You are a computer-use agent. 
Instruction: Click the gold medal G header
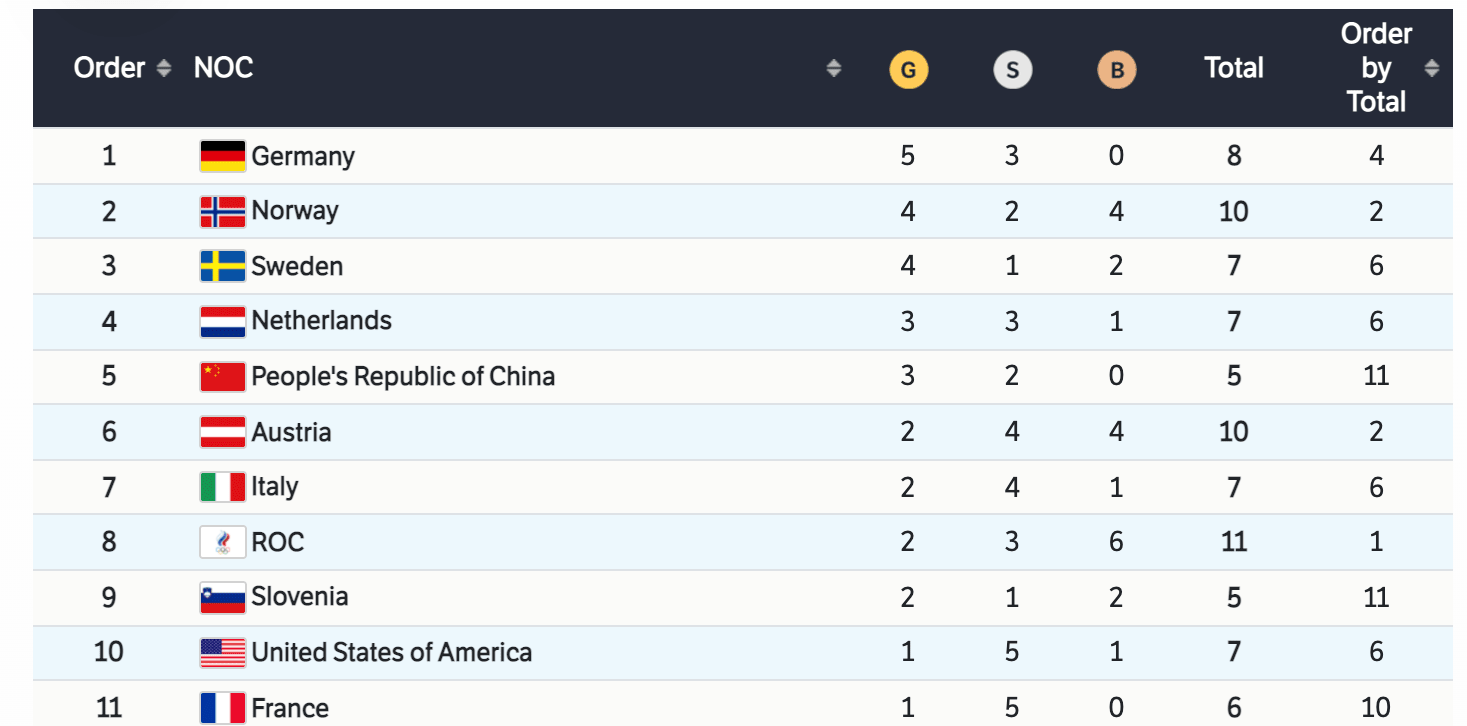[x=908, y=70]
